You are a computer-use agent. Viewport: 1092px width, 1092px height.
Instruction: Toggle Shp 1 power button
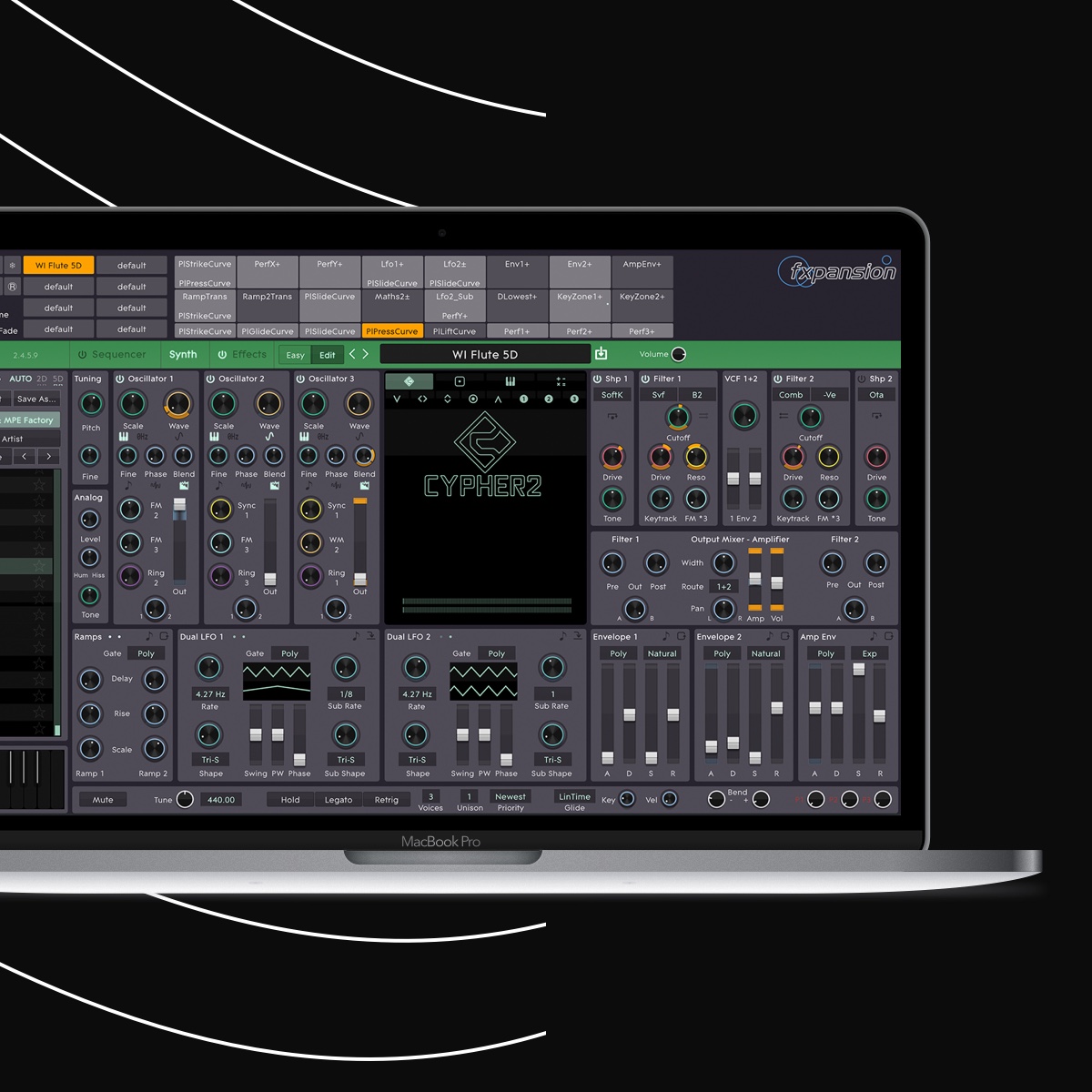tap(598, 379)
